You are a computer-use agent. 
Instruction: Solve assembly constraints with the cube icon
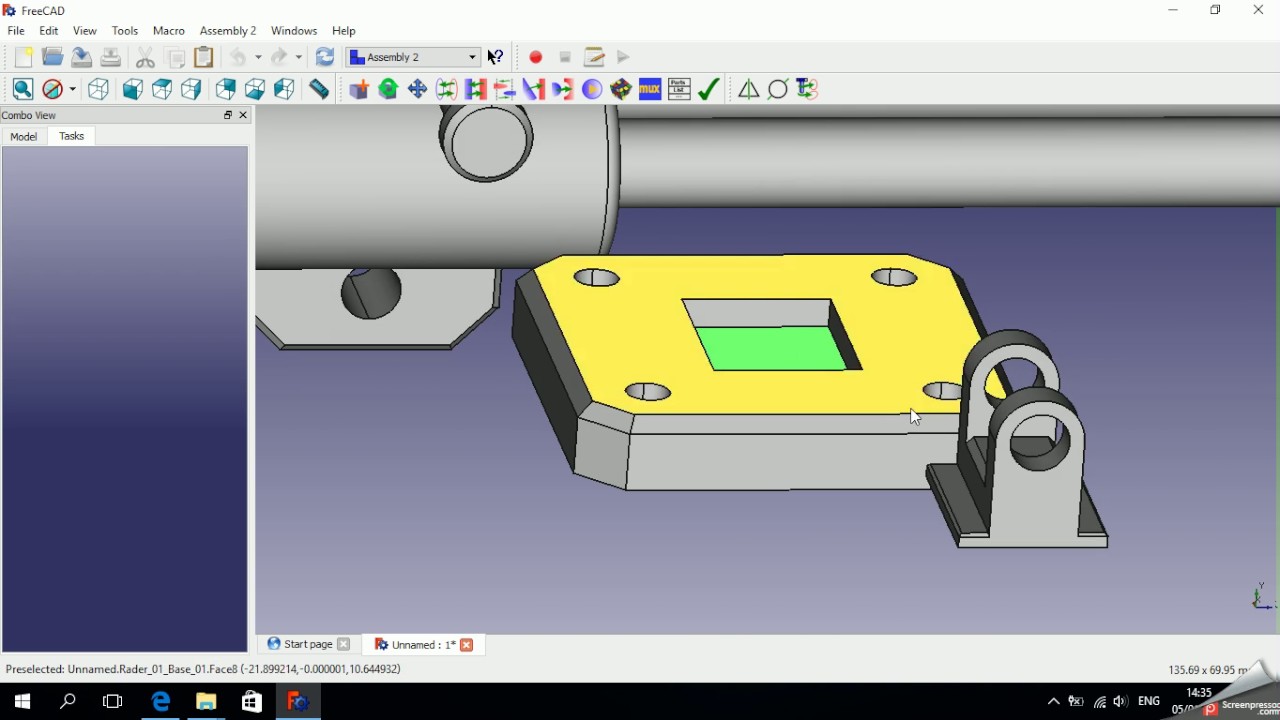point(621,89)
